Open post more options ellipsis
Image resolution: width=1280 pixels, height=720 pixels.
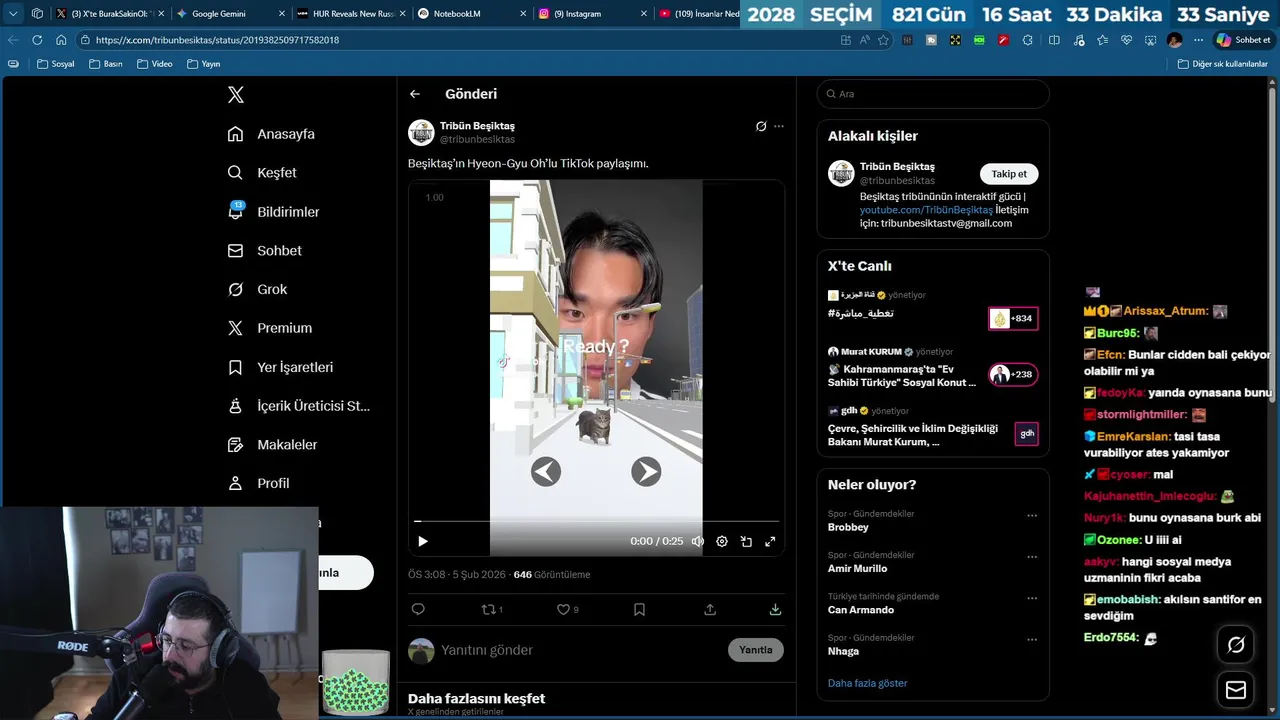(779, 126)
